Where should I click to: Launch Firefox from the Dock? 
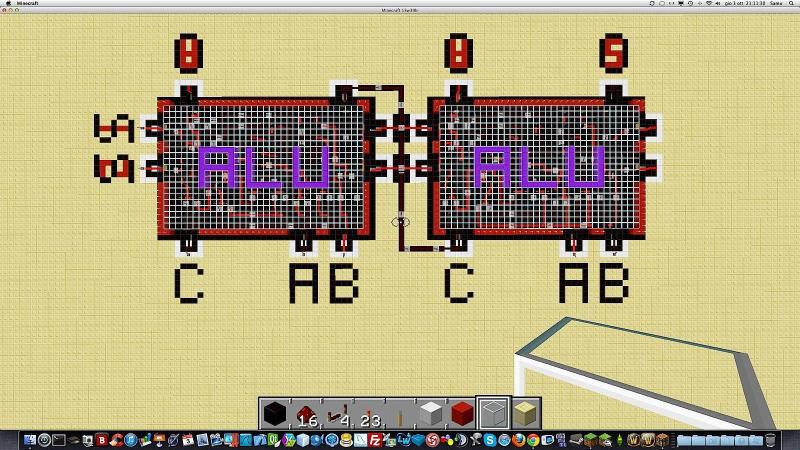[518, 440]
